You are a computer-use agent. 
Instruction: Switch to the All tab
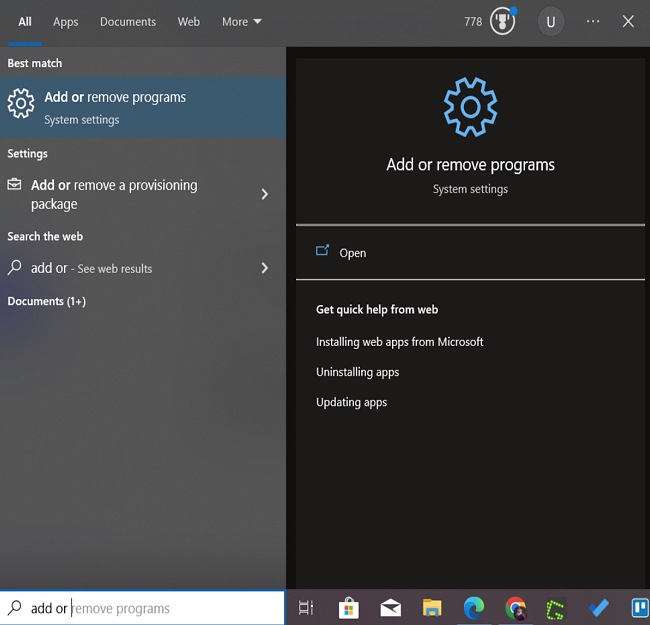point(25,22)
